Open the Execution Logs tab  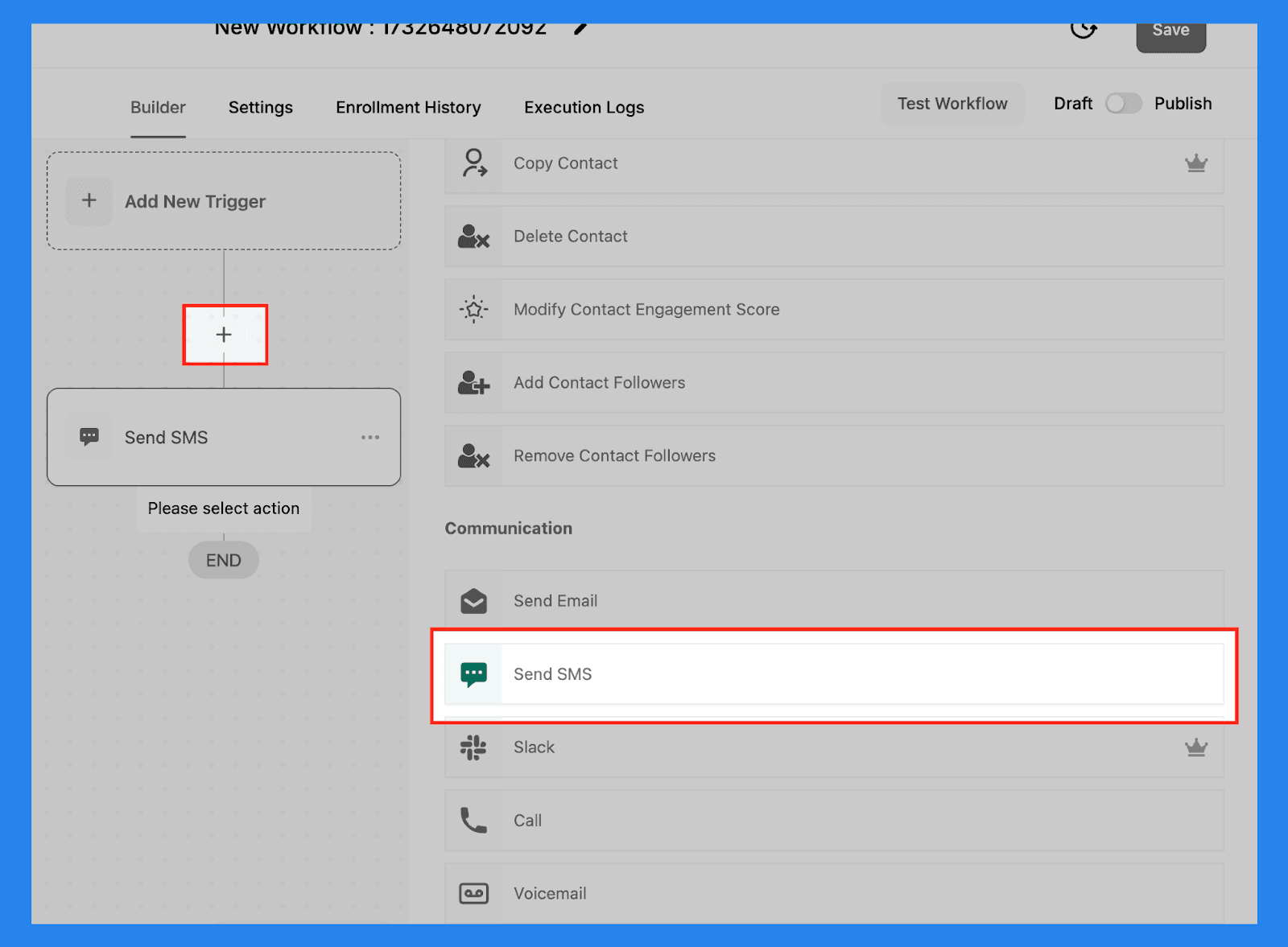[584, 108]
